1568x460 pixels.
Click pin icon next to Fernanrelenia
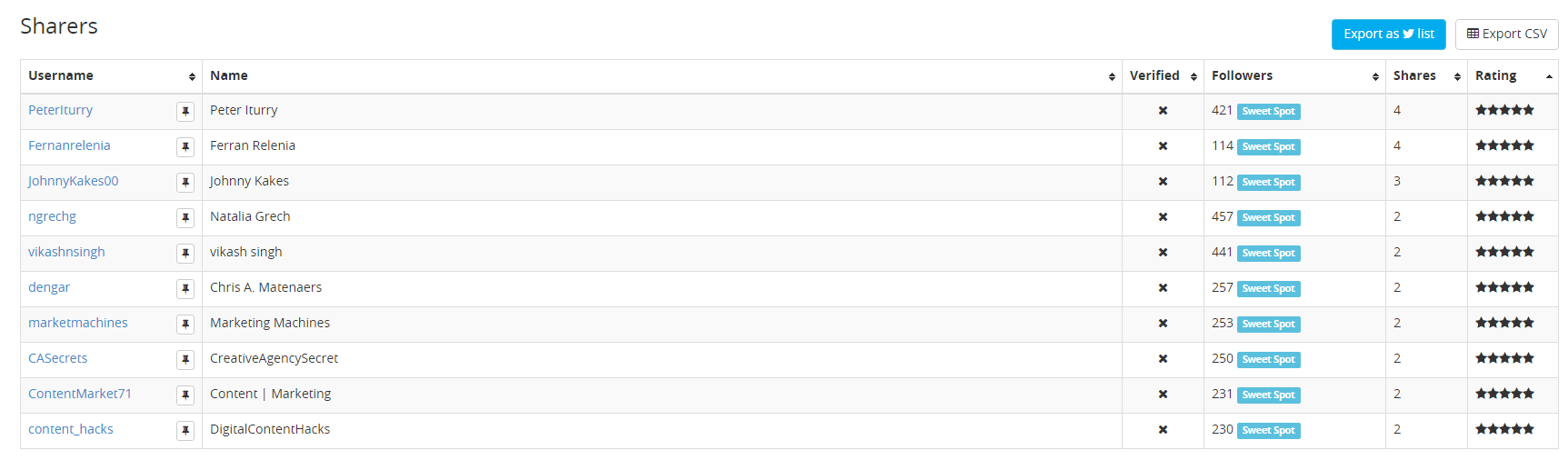185,146
